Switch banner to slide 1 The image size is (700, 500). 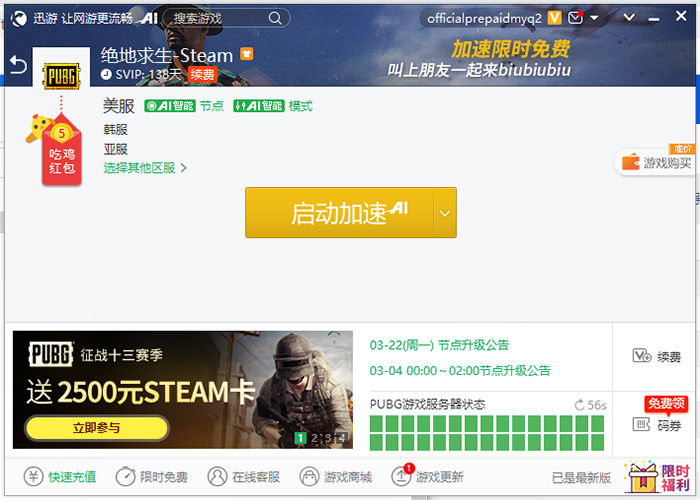tap(300, 438)
